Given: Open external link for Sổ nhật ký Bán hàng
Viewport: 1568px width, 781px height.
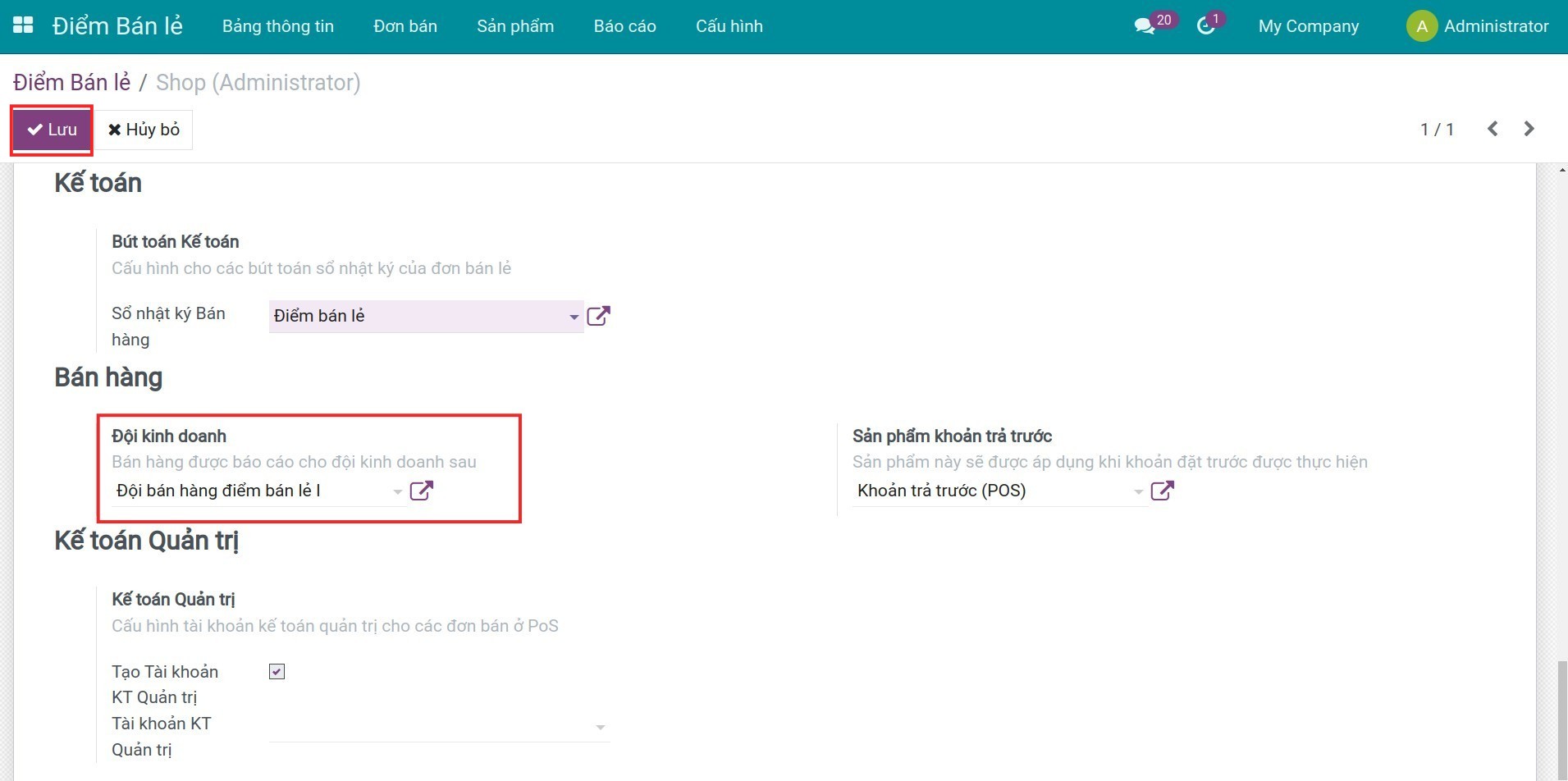Looking at the screenshot, I should click(x=599, y=316).
